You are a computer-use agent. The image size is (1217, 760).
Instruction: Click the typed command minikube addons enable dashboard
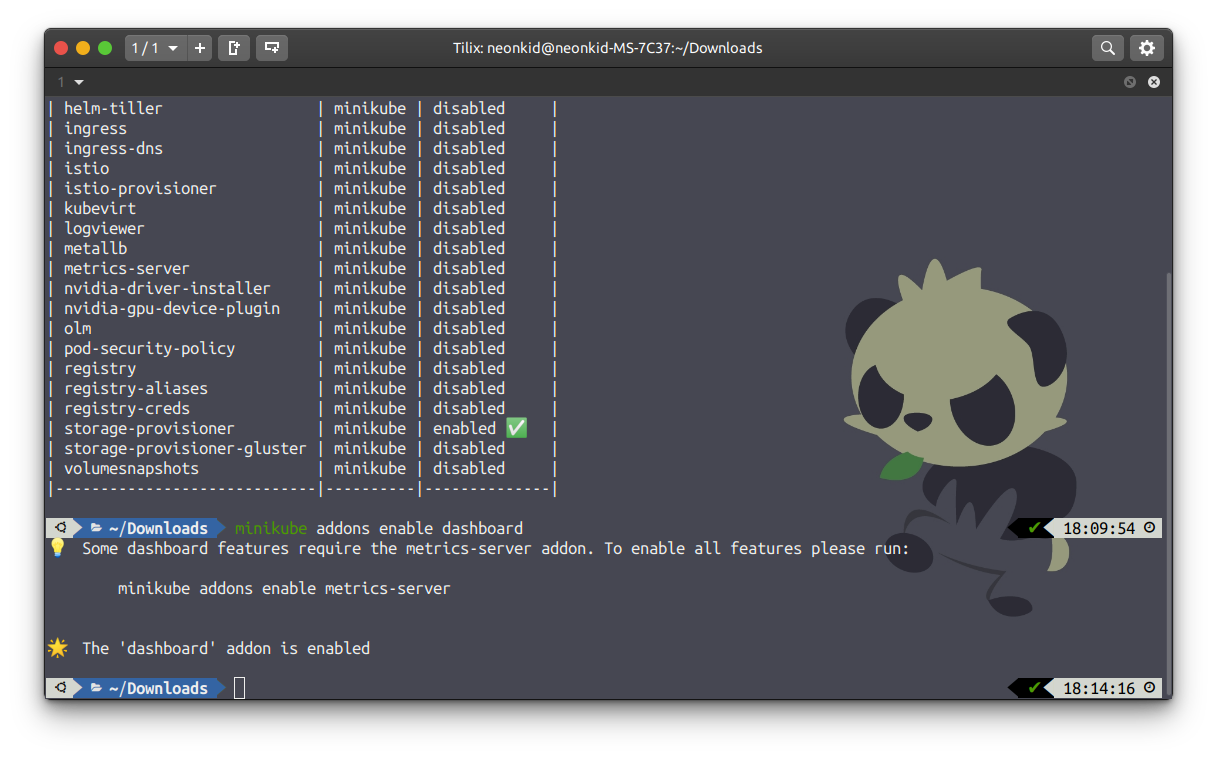click(x=379, y=528)
